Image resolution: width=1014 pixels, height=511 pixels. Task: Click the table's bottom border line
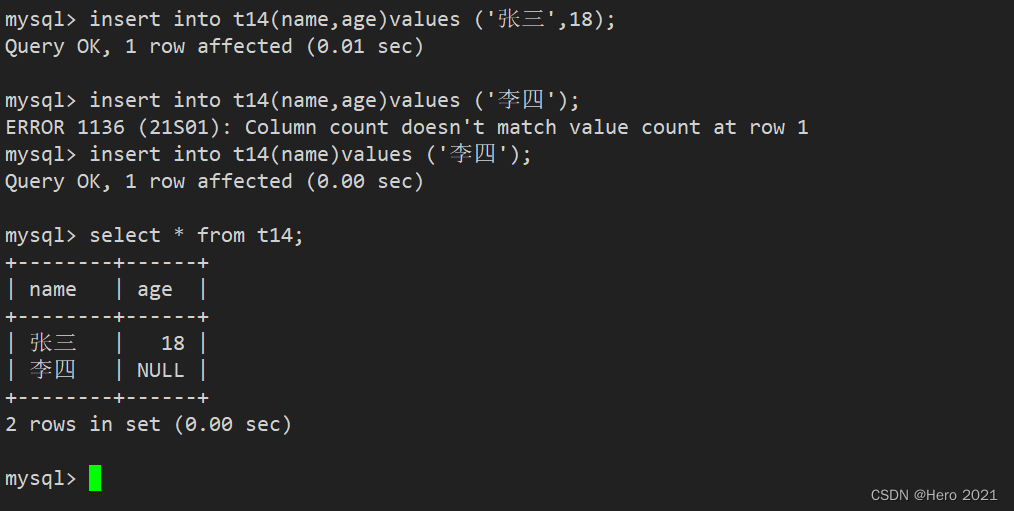[x=107, y=398]
